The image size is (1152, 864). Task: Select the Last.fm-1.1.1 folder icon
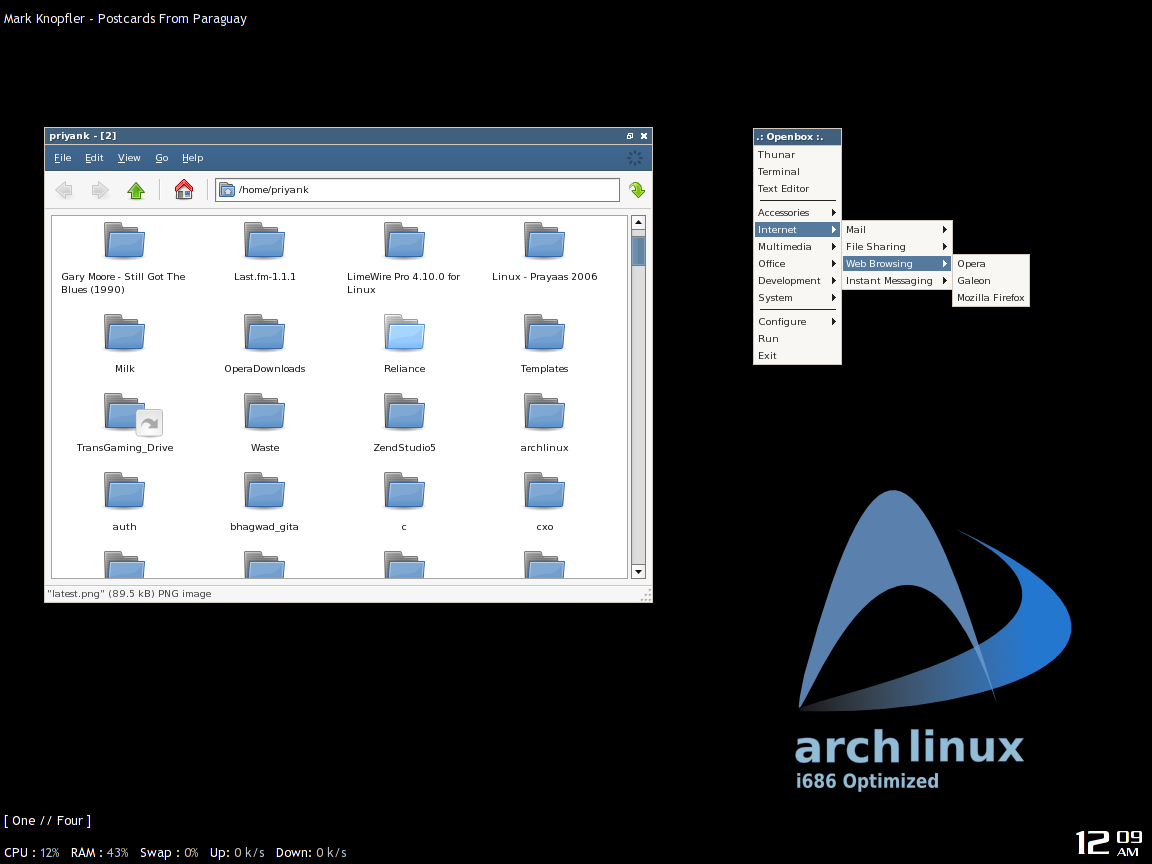[264, 241]
